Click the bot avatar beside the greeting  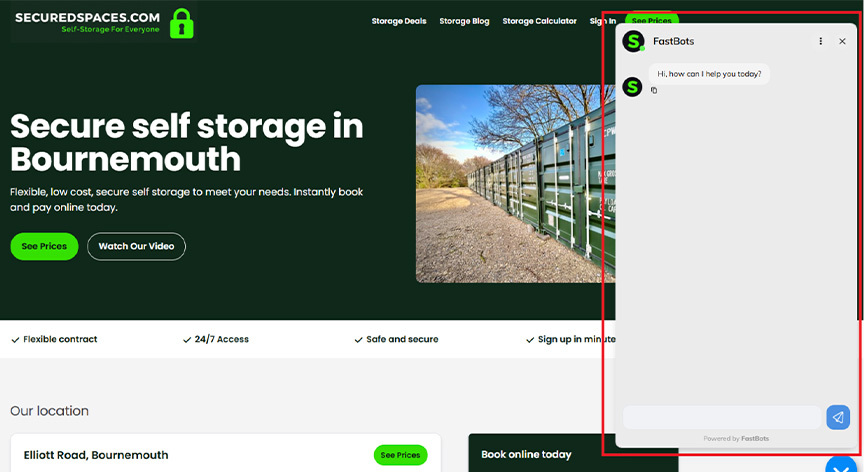tap(632, 87)
